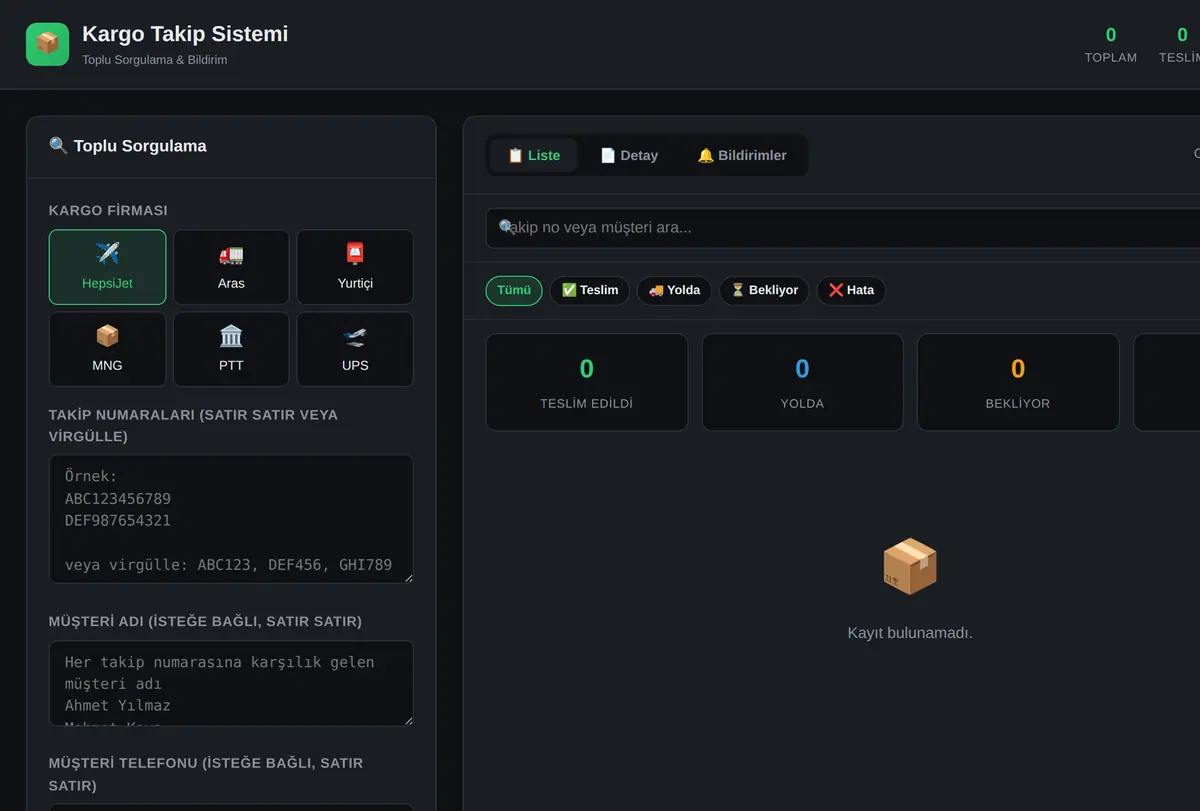Image resolution: width=1200 pixels, height=811 pixels.
Task: Show all records with Tümü filter
Action: click(x=514, y=290)
